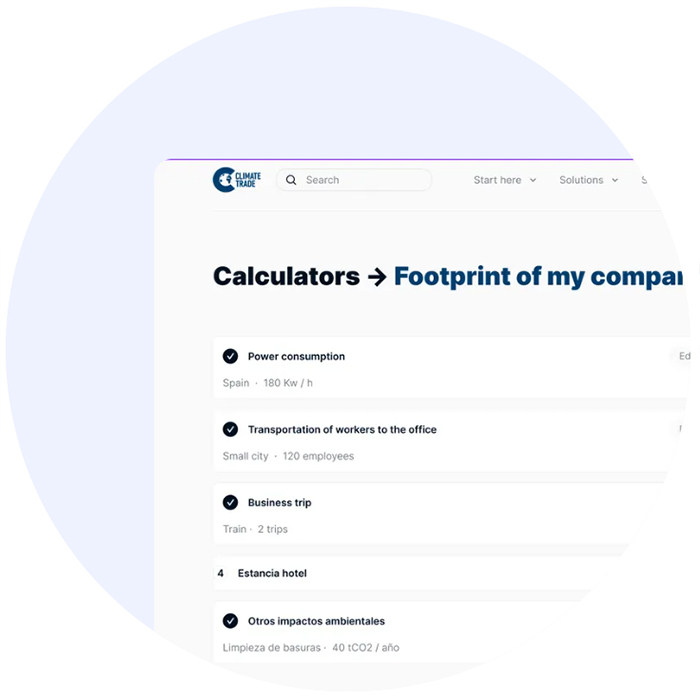Open the Calculators breadcrumb link
Image resolution: width=700 pixels, height=700 pixels.
click(286, 276)
